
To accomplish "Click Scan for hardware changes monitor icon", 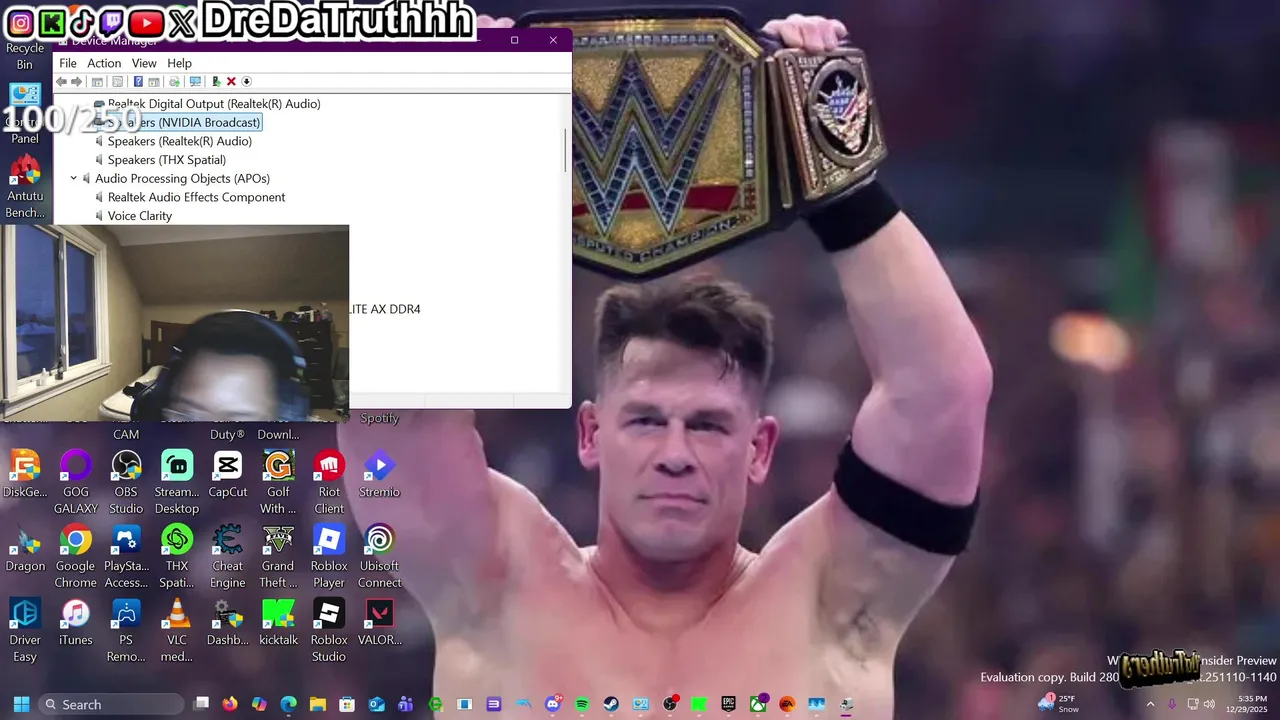I will point(195,81).
